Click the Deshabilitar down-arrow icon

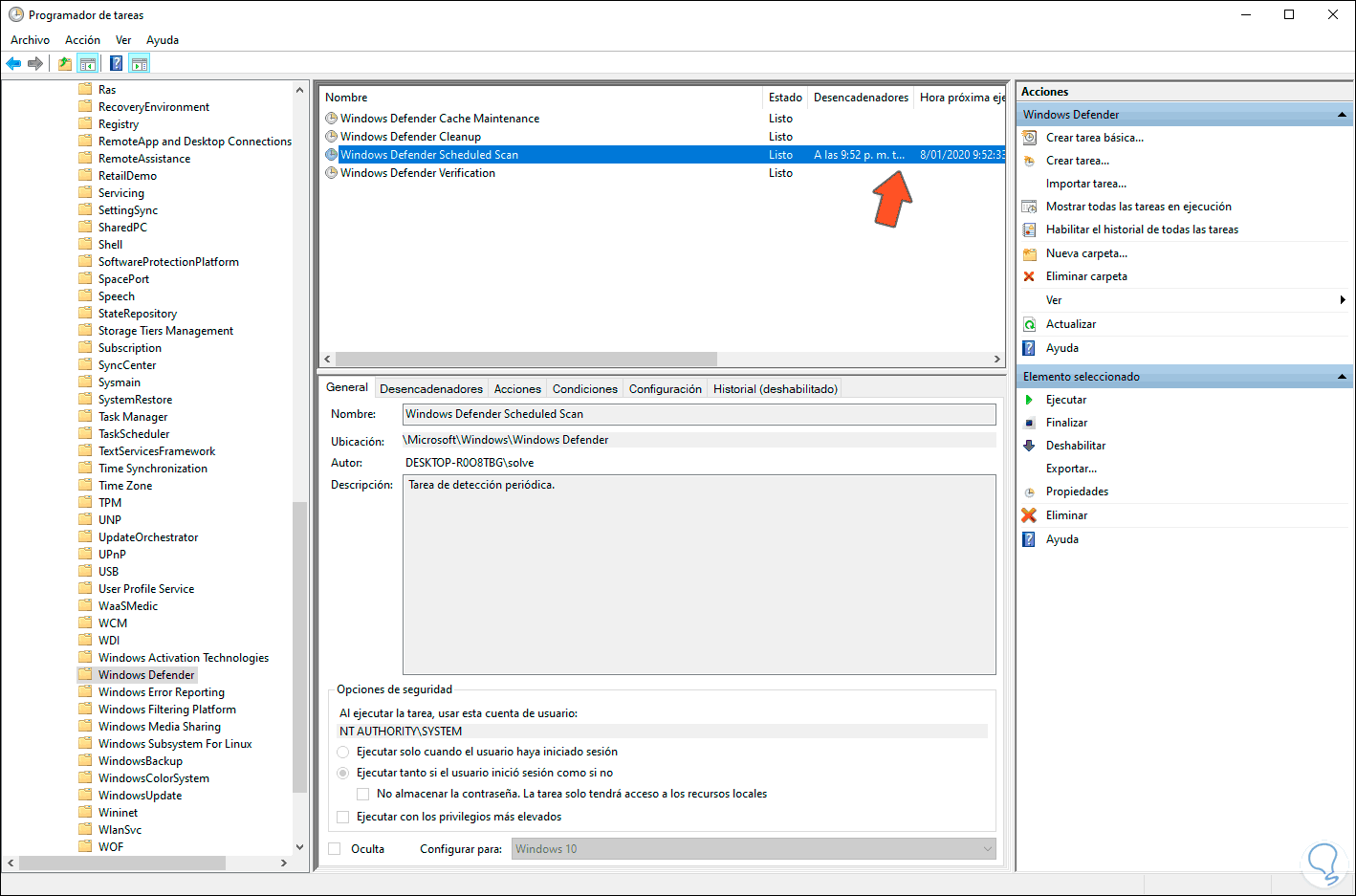(x=1030, y=445)
